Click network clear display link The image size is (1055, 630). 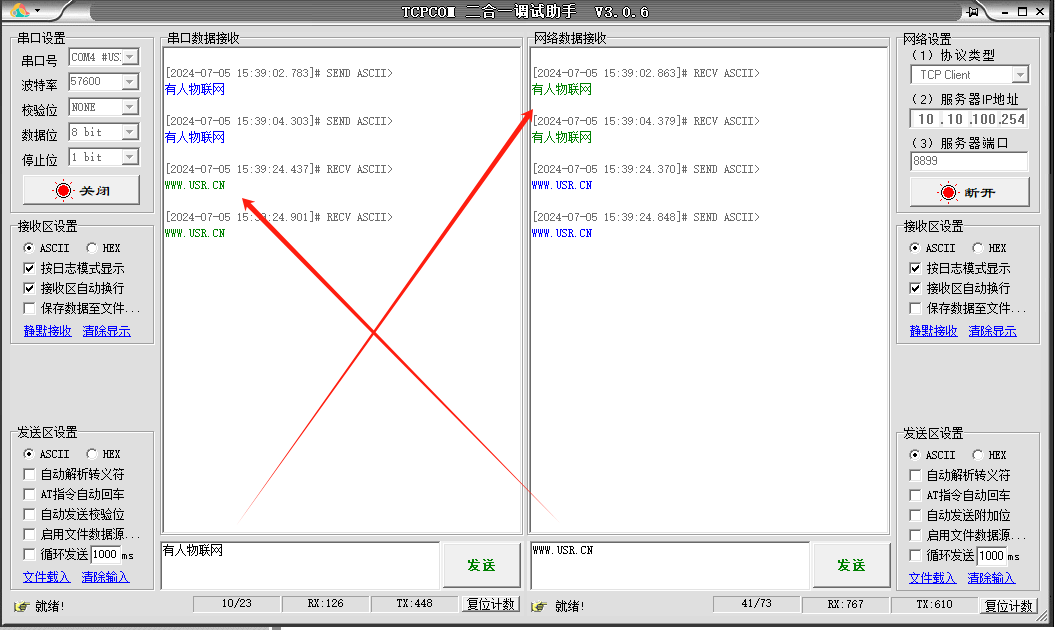[x=992, y=330]
